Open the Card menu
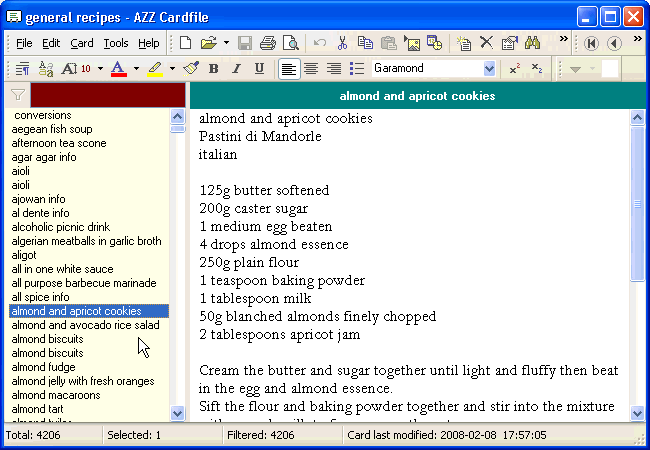650x450 pixels. 82,43
